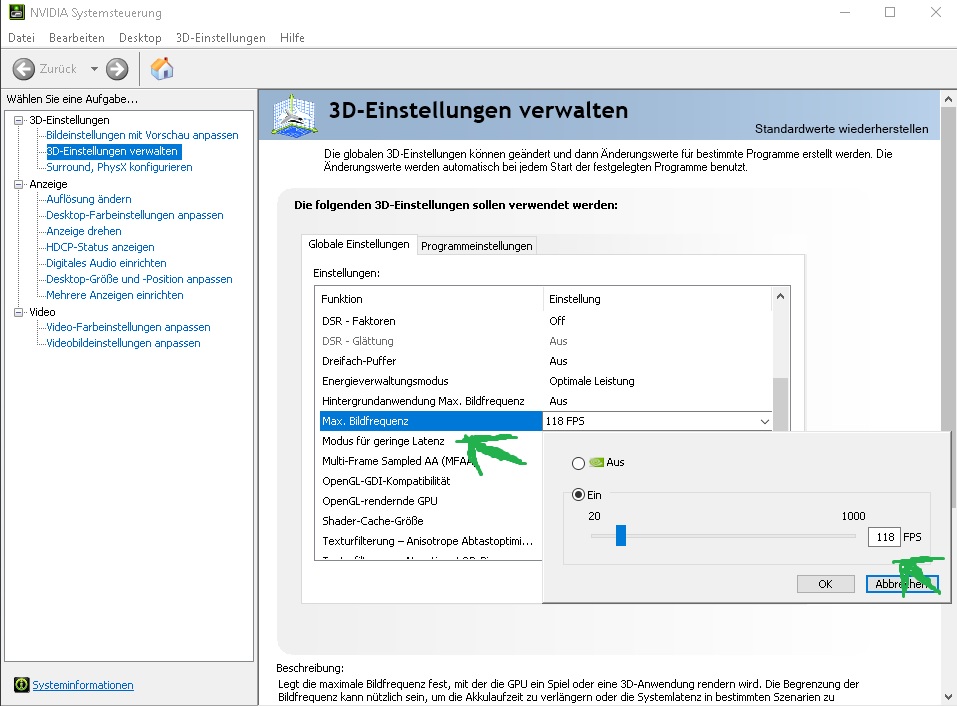Image resolution: width=957 pixels, height=706 pixels.
Task: Open the Systeminformationen link
Action: [83, 685]
